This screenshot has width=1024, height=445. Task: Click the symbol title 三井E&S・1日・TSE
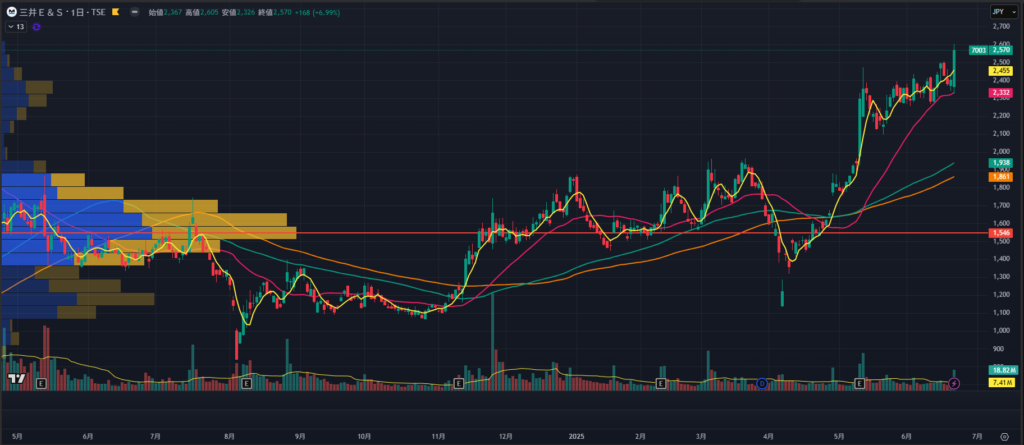click(x=63, y=12)
